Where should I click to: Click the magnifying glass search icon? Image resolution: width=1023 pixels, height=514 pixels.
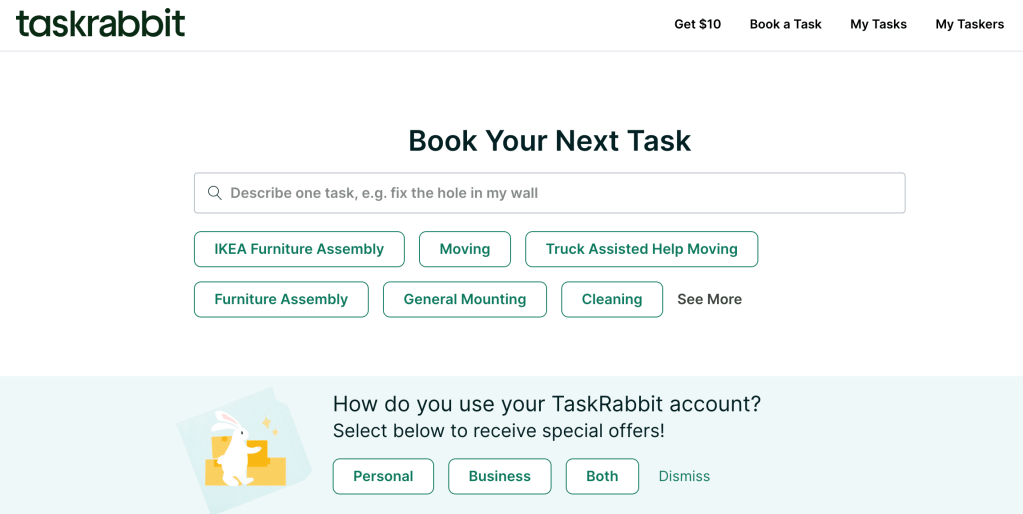click(214, 193)
